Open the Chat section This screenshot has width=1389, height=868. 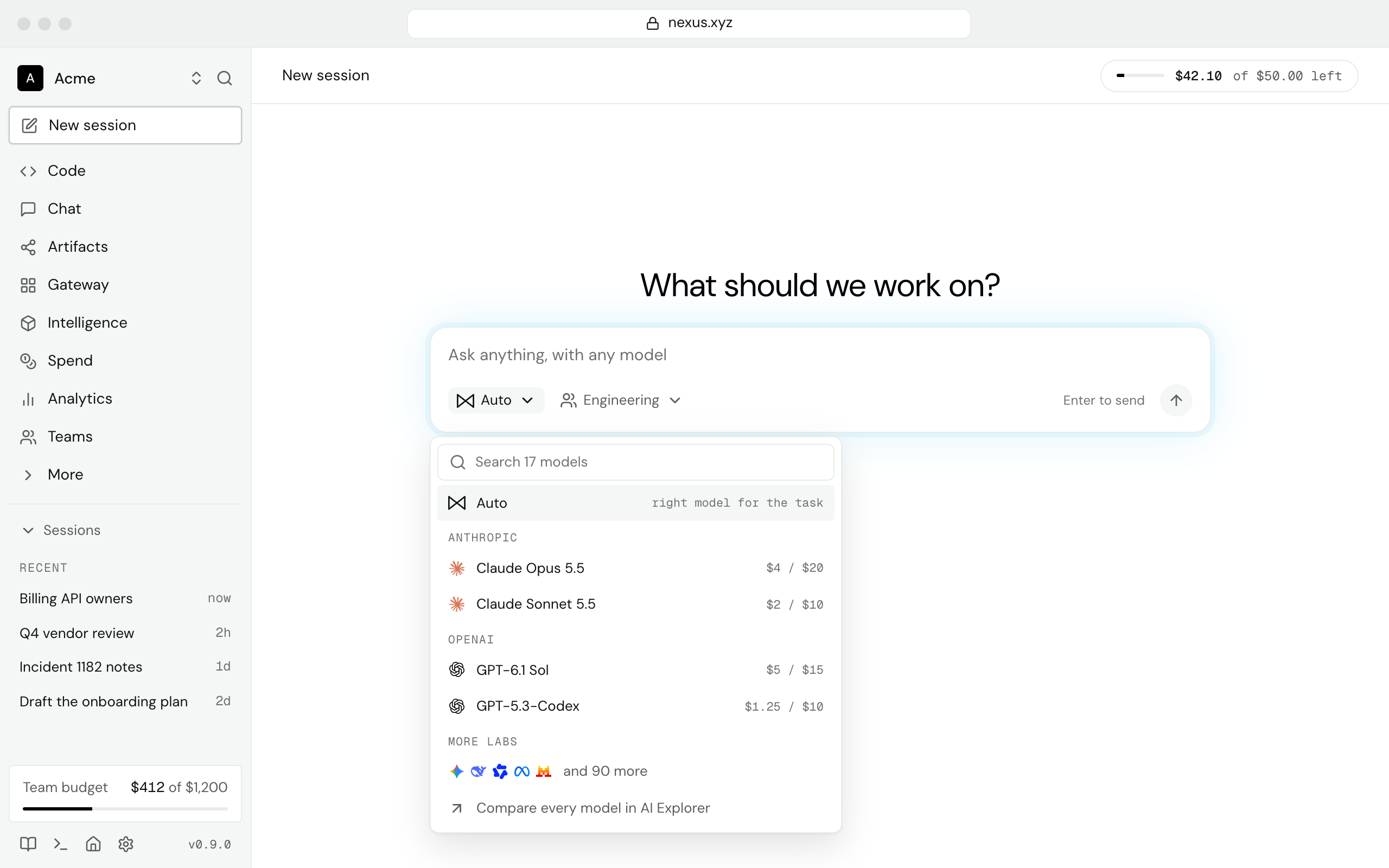pyautogui.click(x=125, y=208)
